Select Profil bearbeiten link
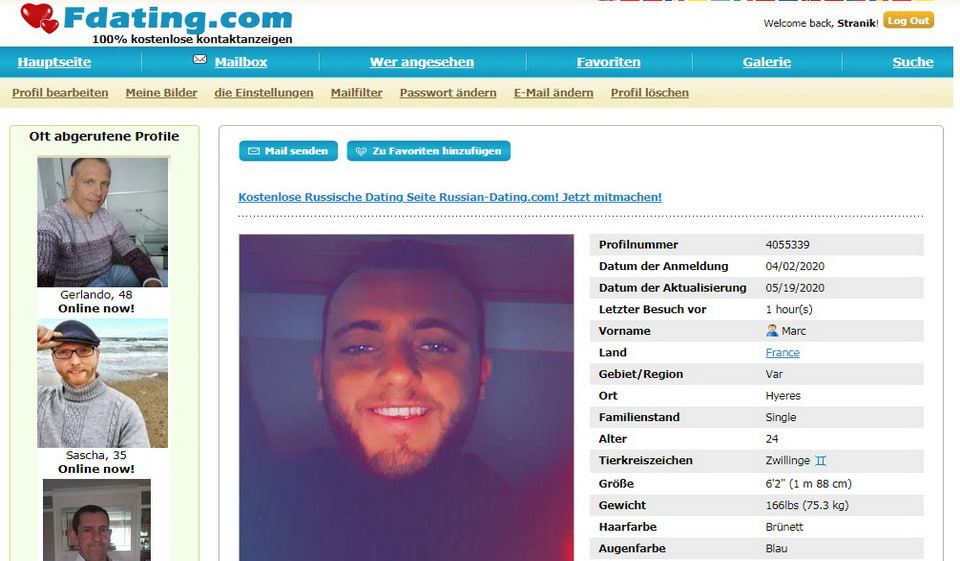The height and width of the screenshot is (561, 960). pos(60,92)
